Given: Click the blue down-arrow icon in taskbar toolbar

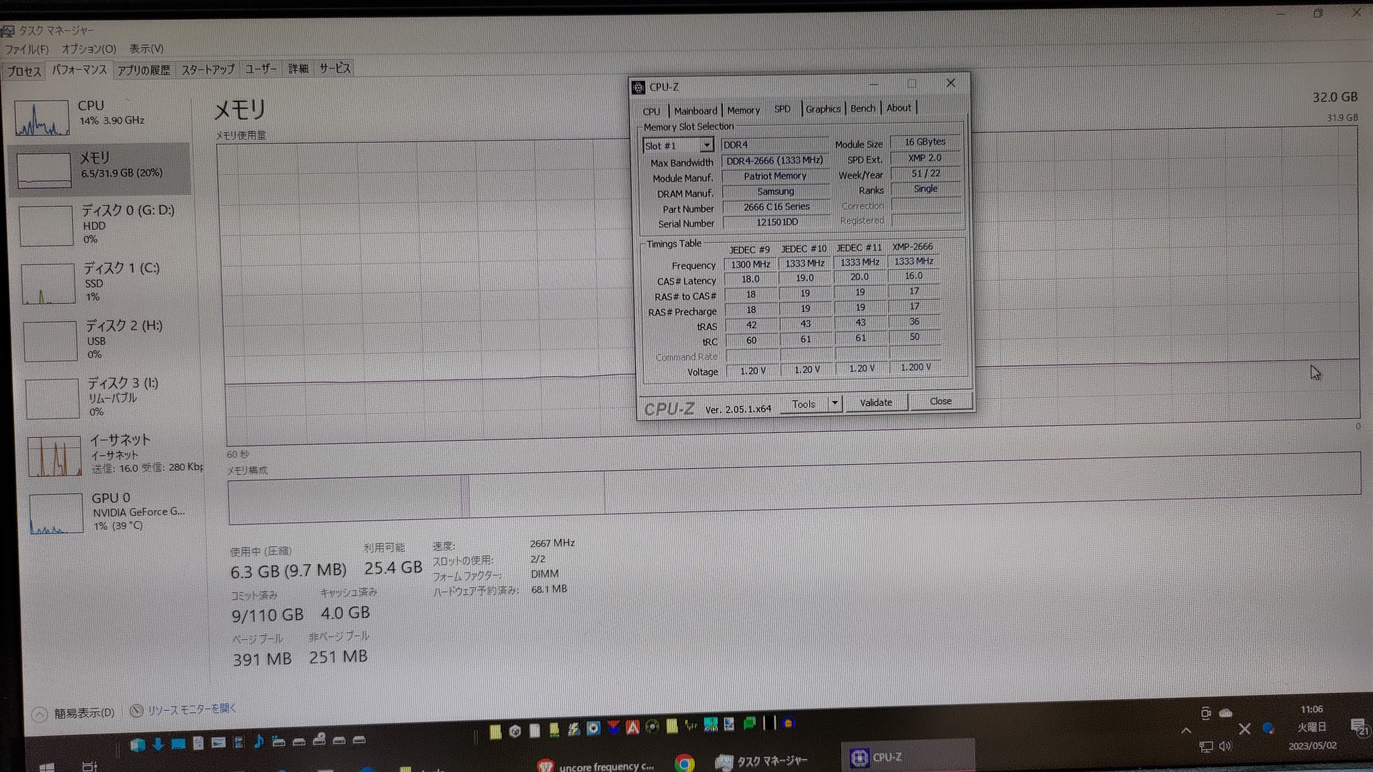Looking at the screenshot, I should pyautogui.click(x=158, y=743).
